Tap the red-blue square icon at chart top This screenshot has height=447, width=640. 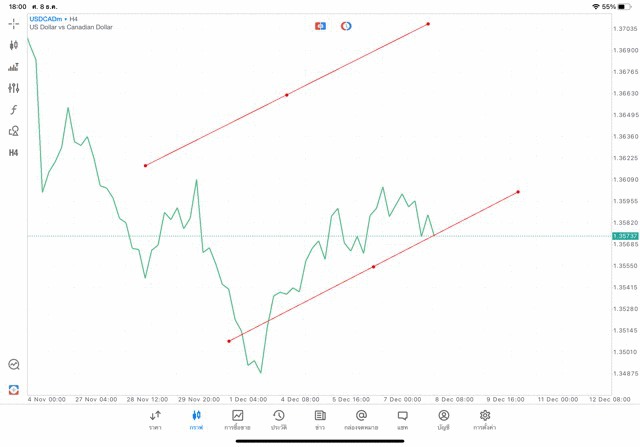[x=321, y=26]
